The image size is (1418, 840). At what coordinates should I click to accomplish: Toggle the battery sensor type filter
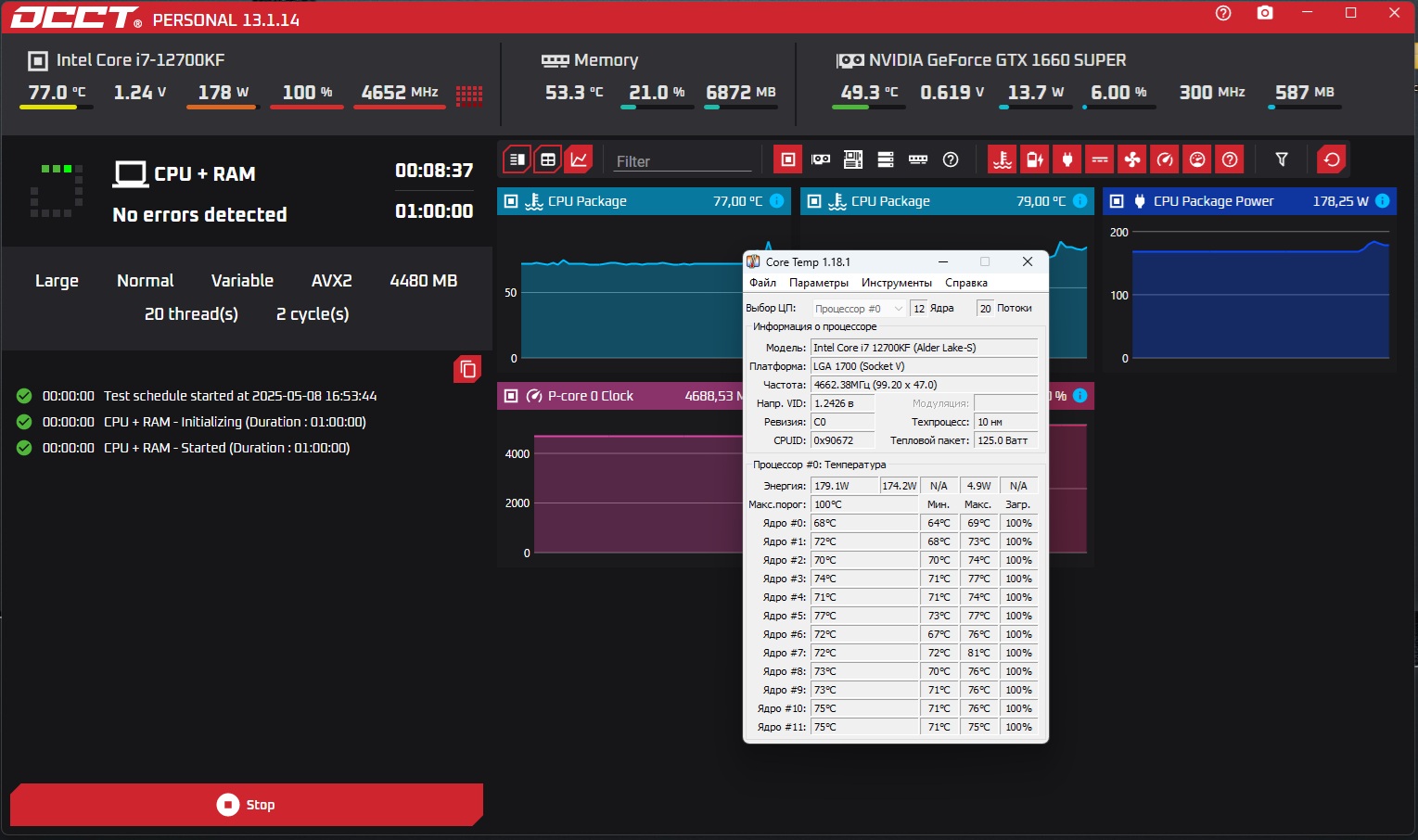tap(1035, 159)
